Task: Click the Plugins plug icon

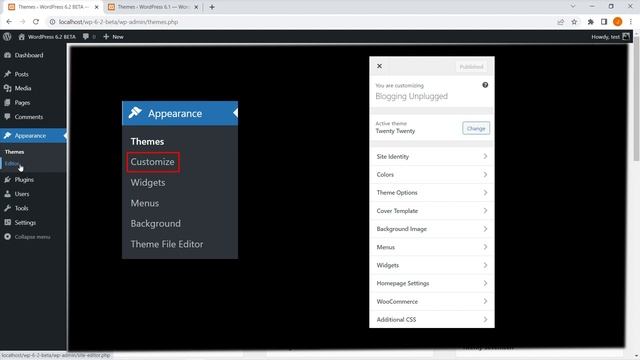Action: (x=7, y=180)
